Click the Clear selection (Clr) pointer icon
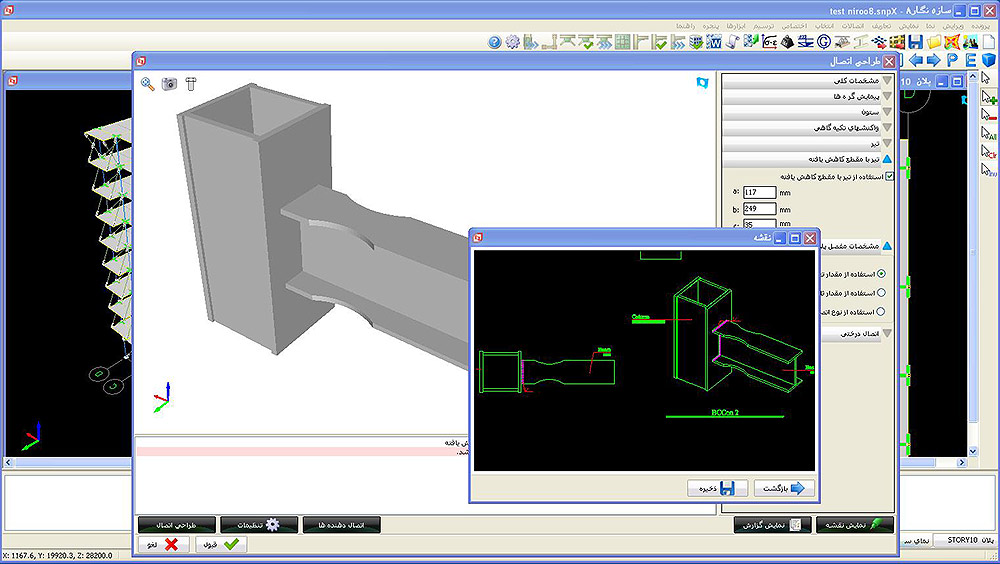1000x564 pixels. [x=989, y=152]
